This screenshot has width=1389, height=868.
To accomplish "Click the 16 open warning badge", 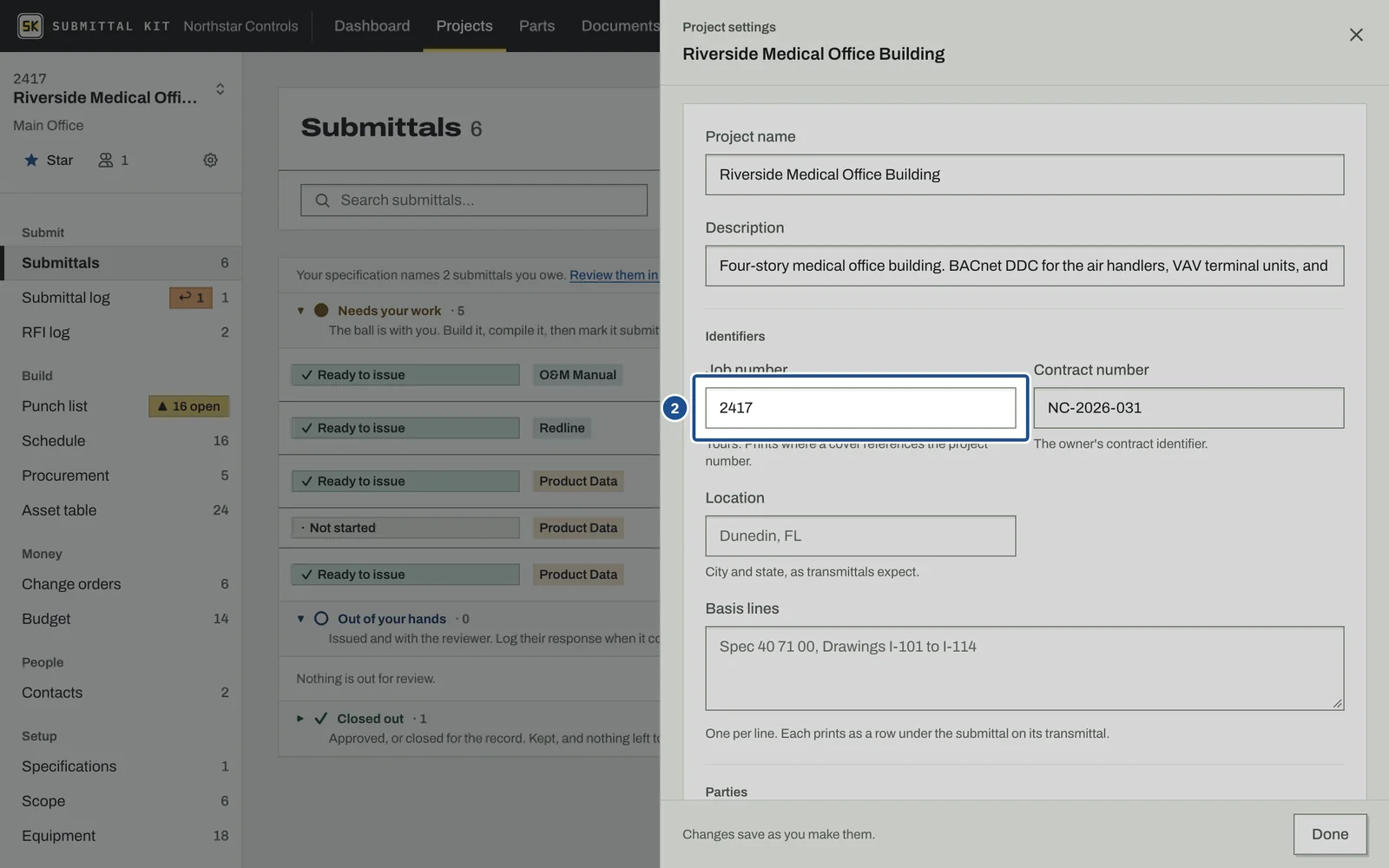I will coord(189,406).
